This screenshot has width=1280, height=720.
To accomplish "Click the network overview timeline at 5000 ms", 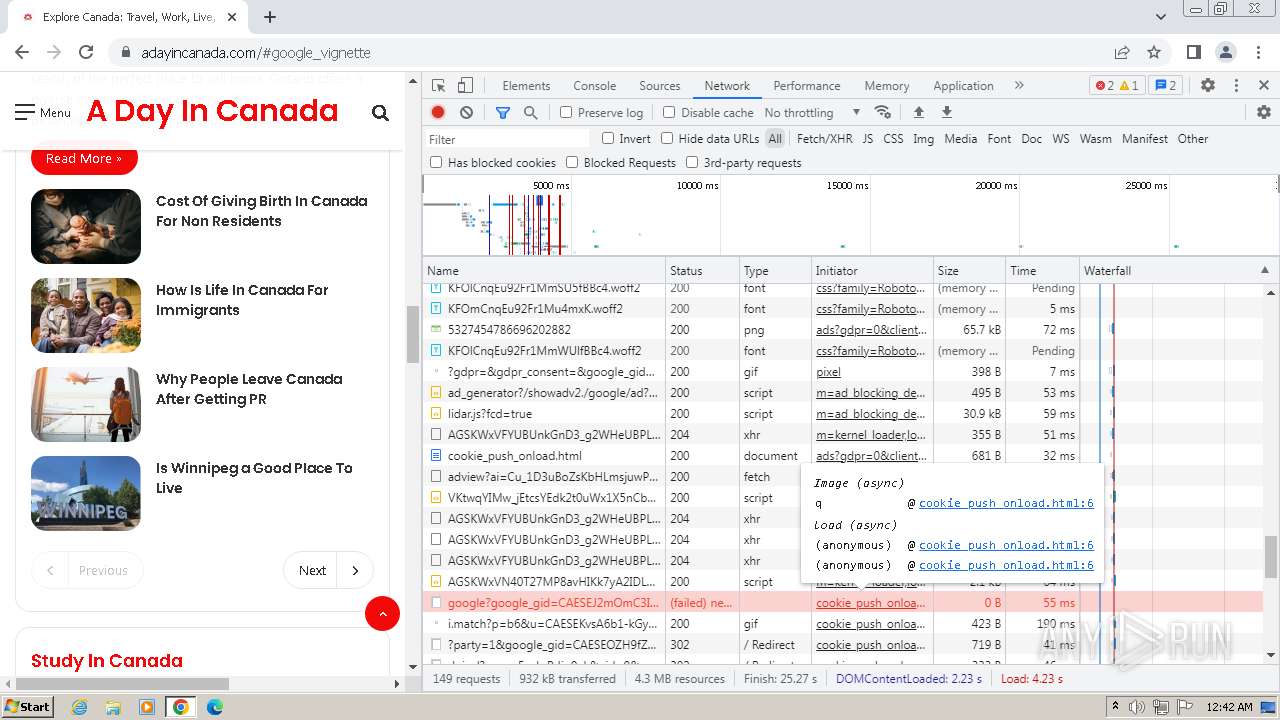I will point(551,186).
